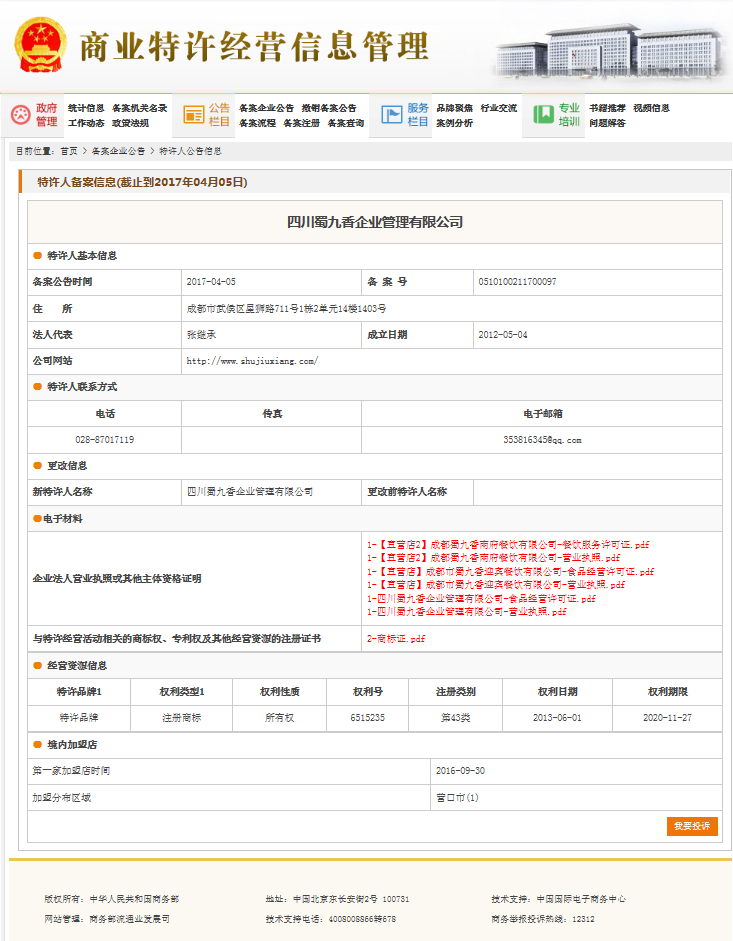Open the 行业交流 menu item

click(499, 108)
